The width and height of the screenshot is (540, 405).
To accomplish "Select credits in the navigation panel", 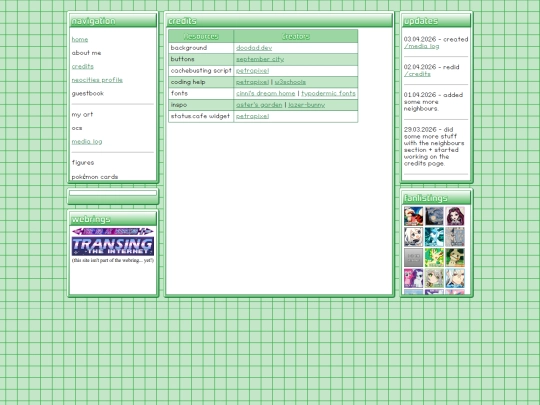I will (x=83, y=66).
